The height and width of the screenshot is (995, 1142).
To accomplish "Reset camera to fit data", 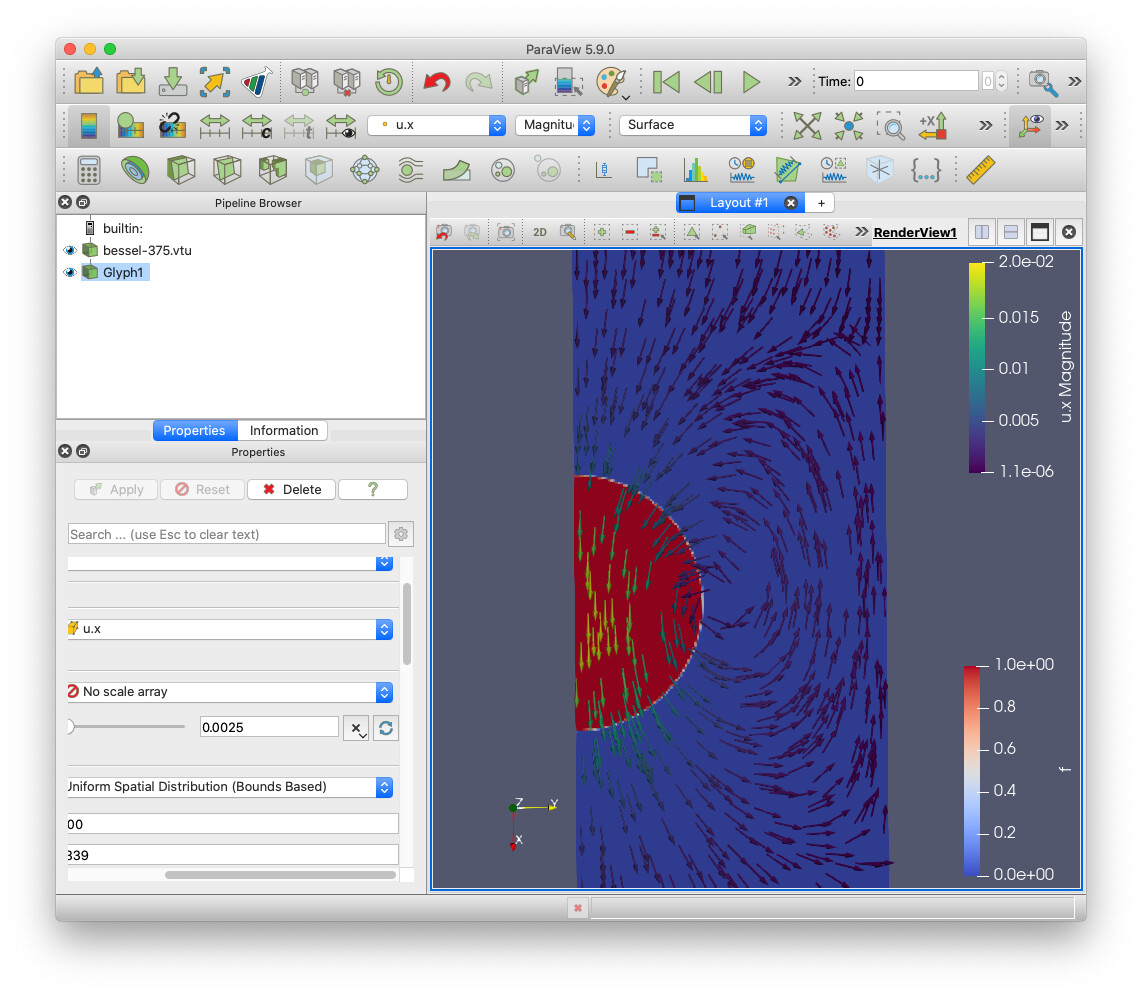I will pos(806,125).
